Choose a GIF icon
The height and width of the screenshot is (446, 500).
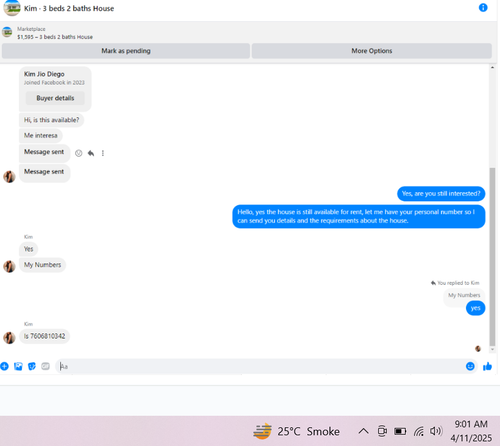click(45, 366)
